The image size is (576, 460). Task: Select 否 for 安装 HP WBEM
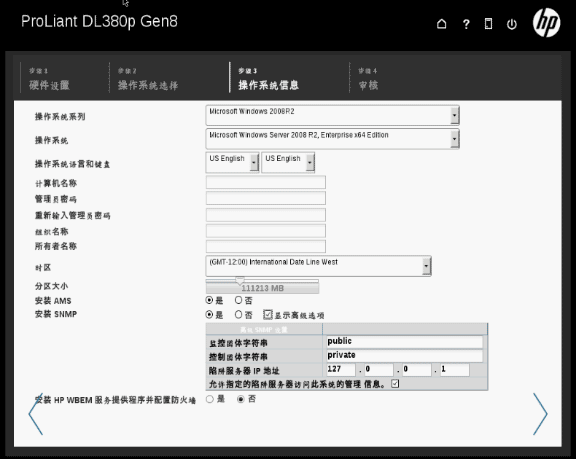(x=241, y=399)
